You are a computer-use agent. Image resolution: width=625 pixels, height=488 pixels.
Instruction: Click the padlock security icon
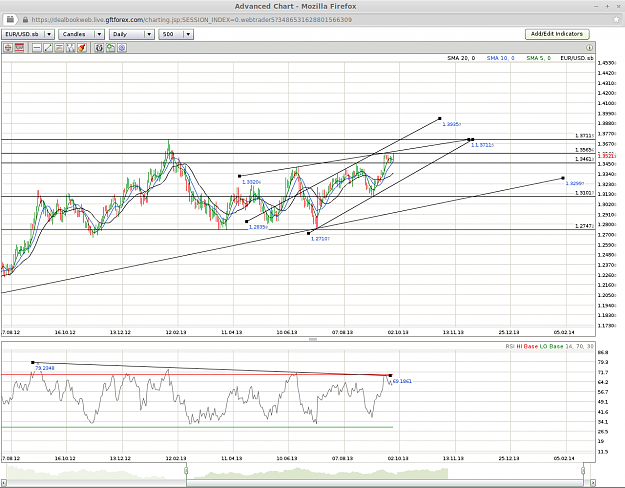point(26,20)
